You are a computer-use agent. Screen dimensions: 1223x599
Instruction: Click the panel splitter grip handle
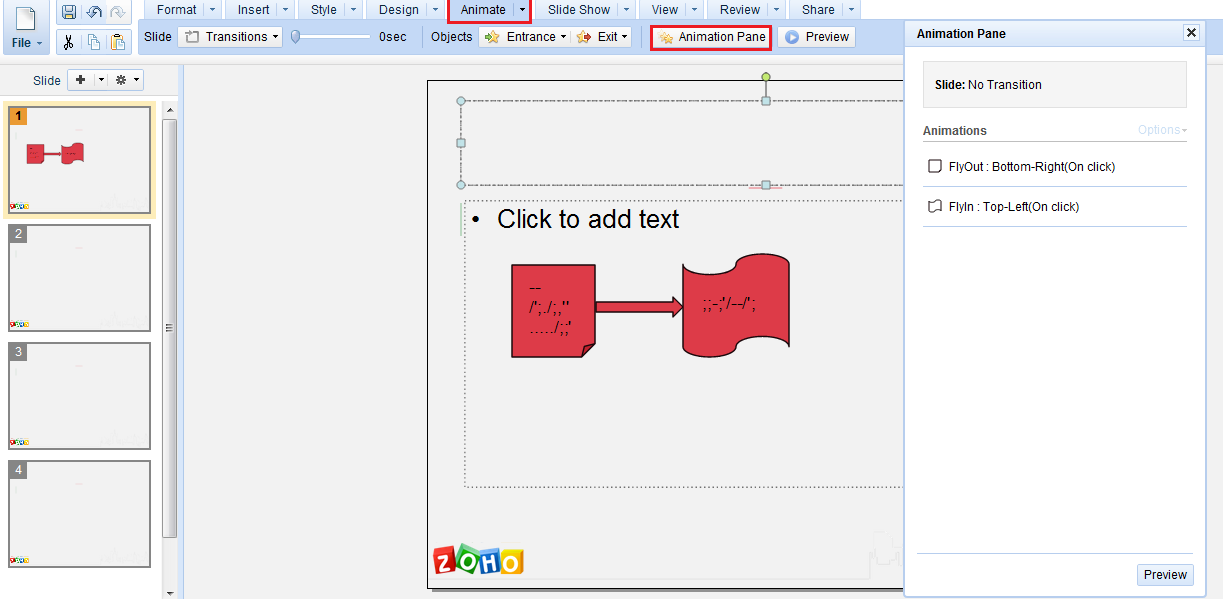coord(169,328)
